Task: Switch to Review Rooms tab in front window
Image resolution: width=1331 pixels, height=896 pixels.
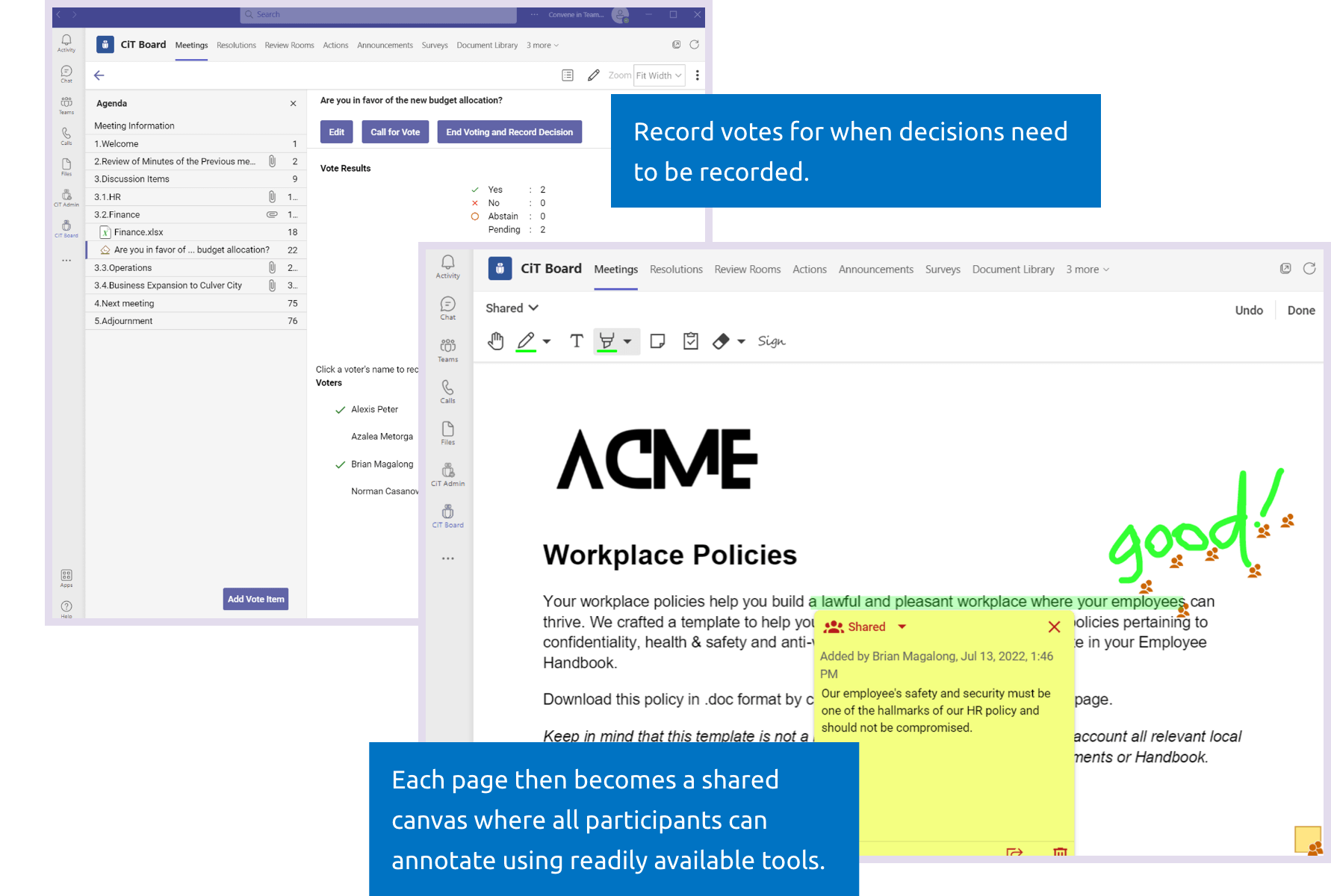Action: 748,270
